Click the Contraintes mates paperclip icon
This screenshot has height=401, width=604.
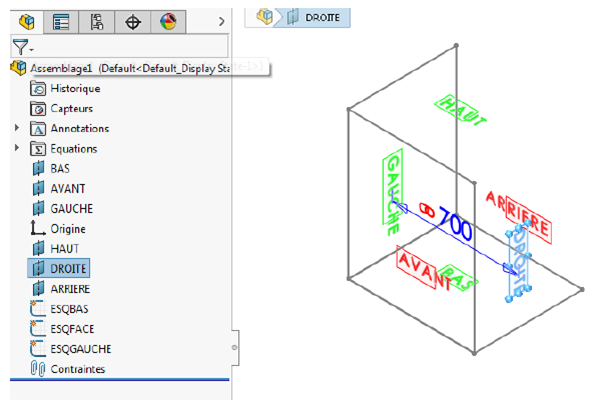39,369
